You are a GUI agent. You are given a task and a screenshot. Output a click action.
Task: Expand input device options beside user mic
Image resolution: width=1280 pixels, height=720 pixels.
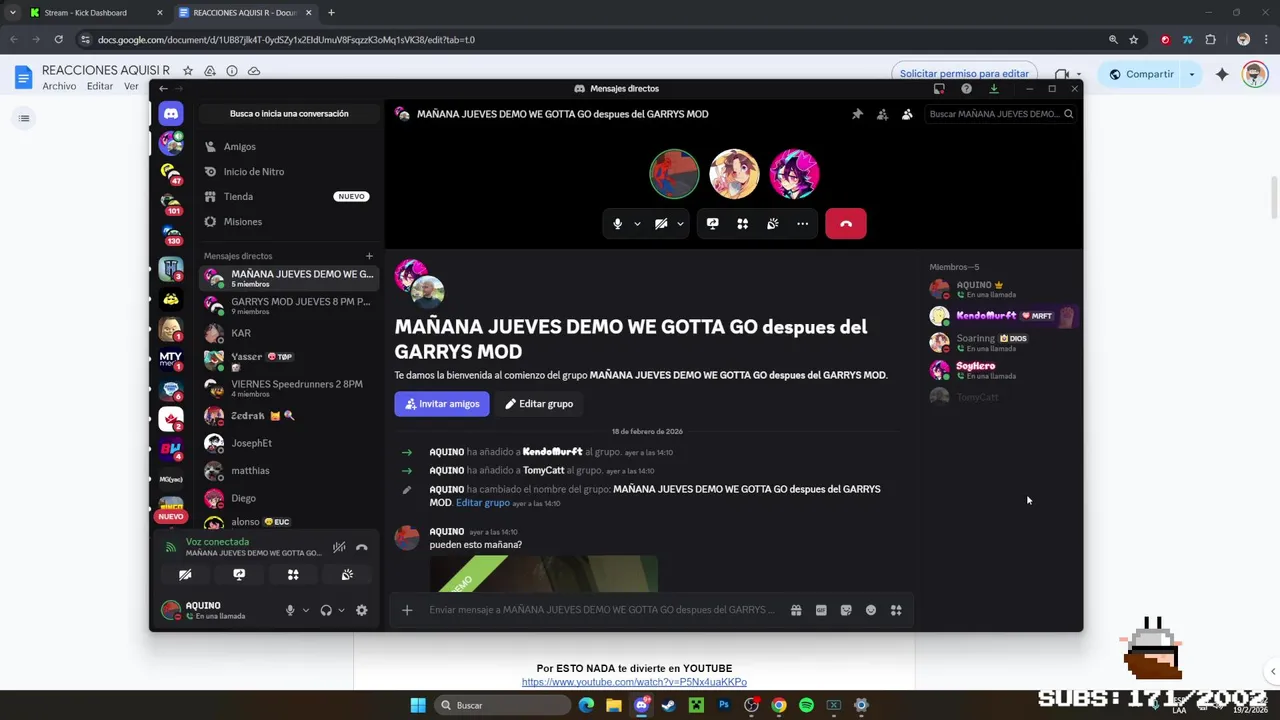tap(305, 610)
